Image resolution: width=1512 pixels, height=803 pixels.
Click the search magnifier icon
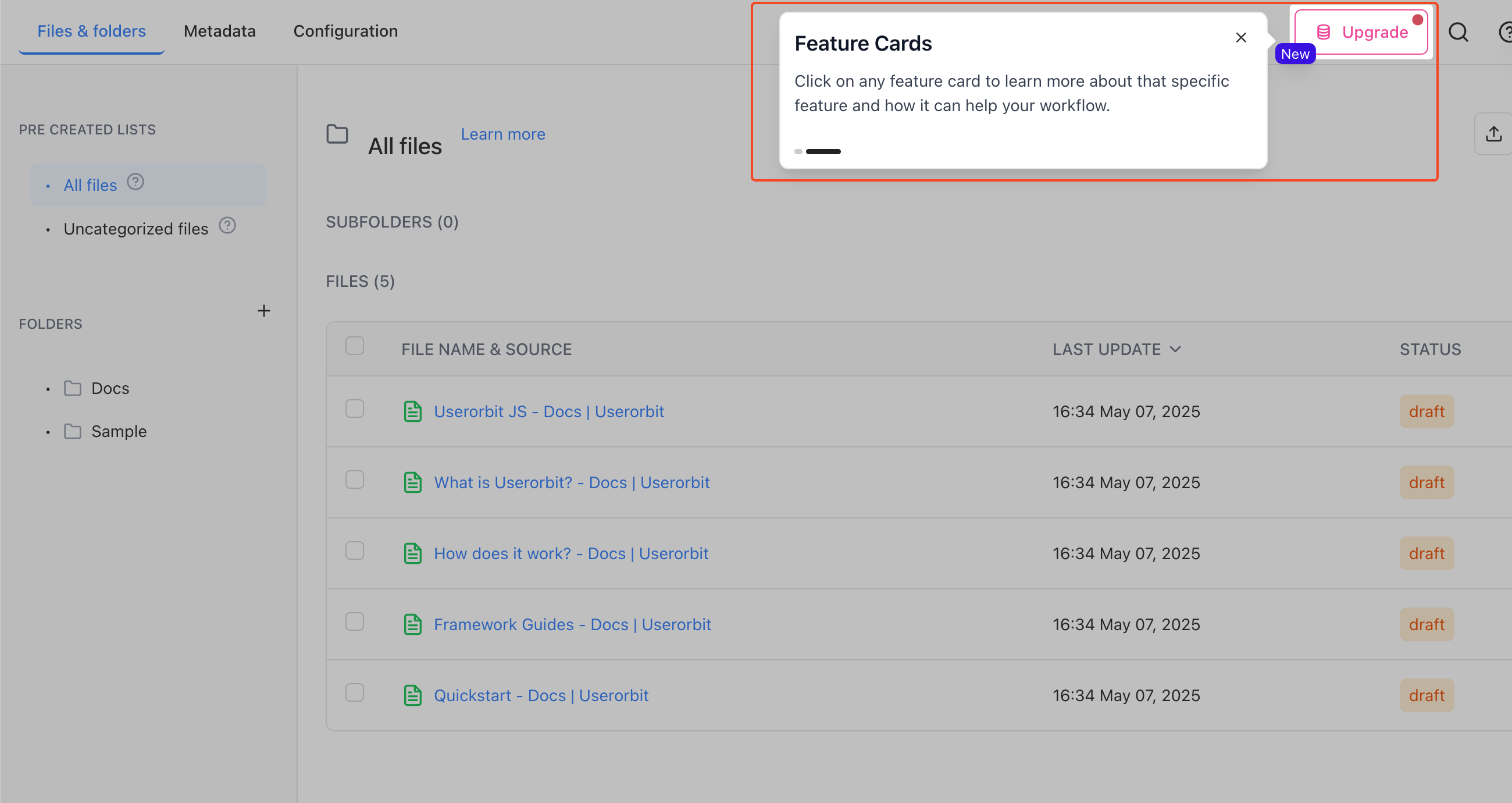coord(1458,33)
